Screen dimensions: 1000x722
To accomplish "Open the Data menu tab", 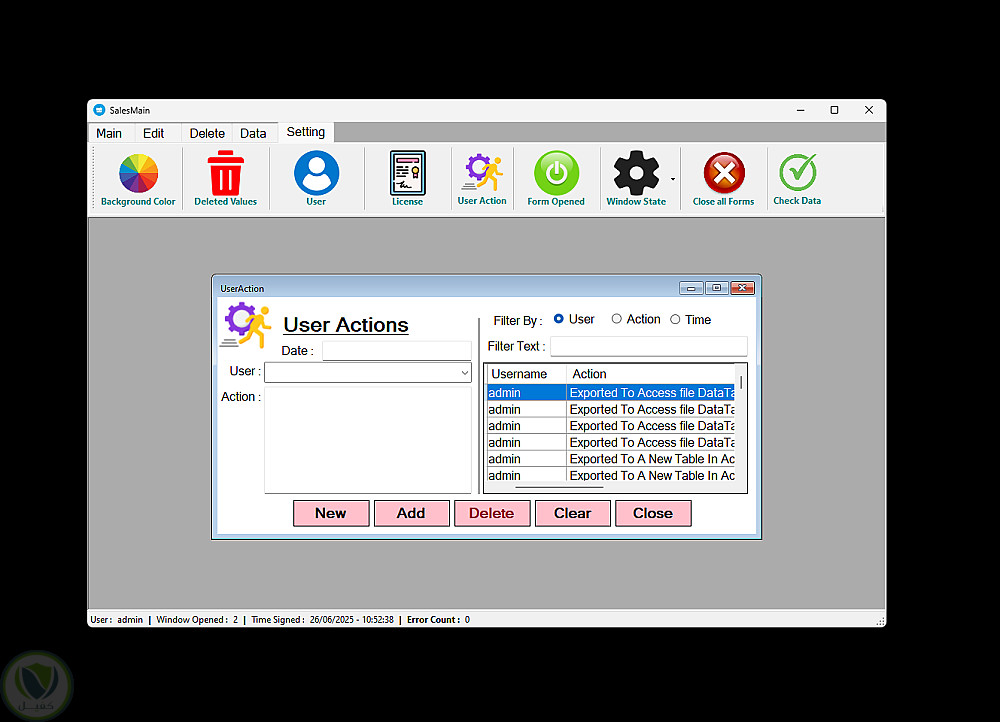I will click(x=253, y=133).
